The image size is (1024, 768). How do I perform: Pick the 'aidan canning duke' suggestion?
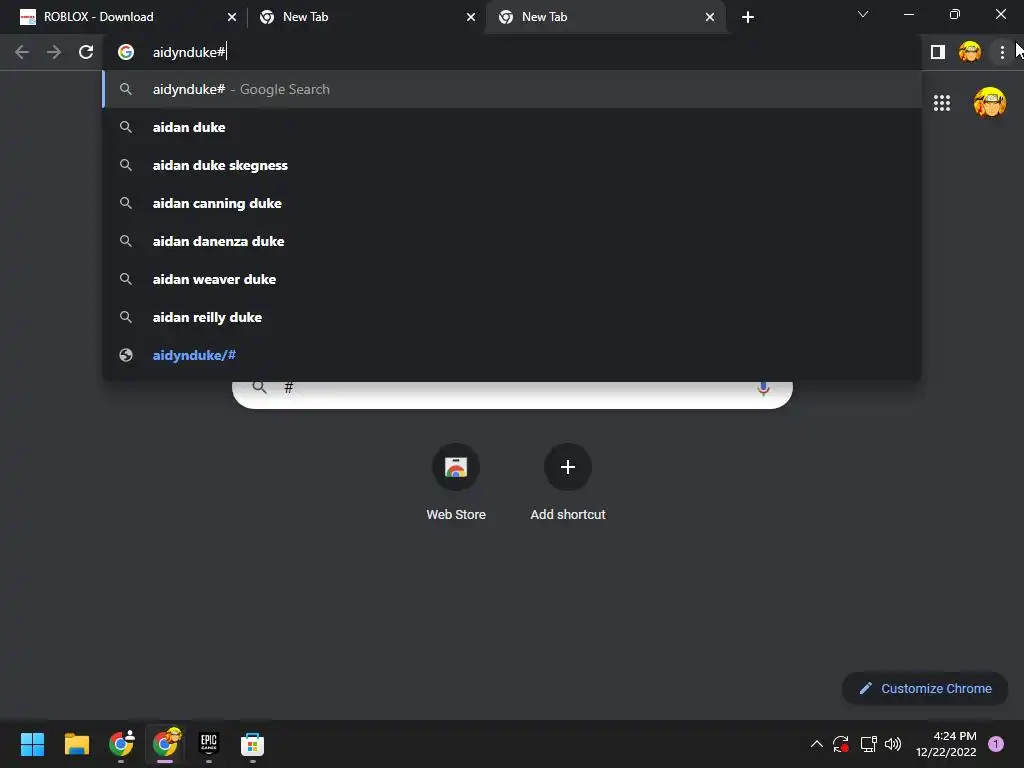(x=512, y=203)
